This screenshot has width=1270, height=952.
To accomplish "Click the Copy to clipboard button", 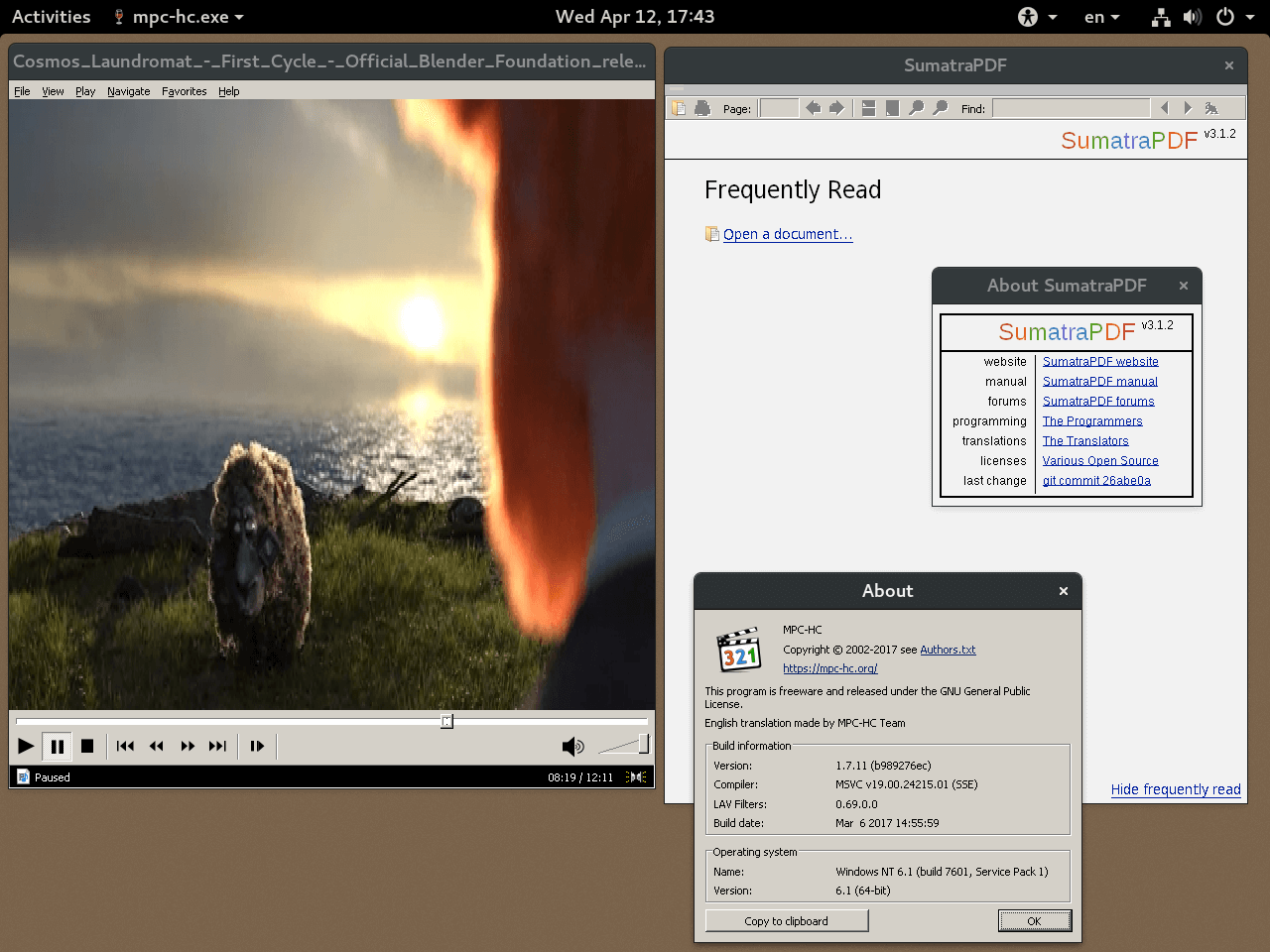I will (786, 920).
